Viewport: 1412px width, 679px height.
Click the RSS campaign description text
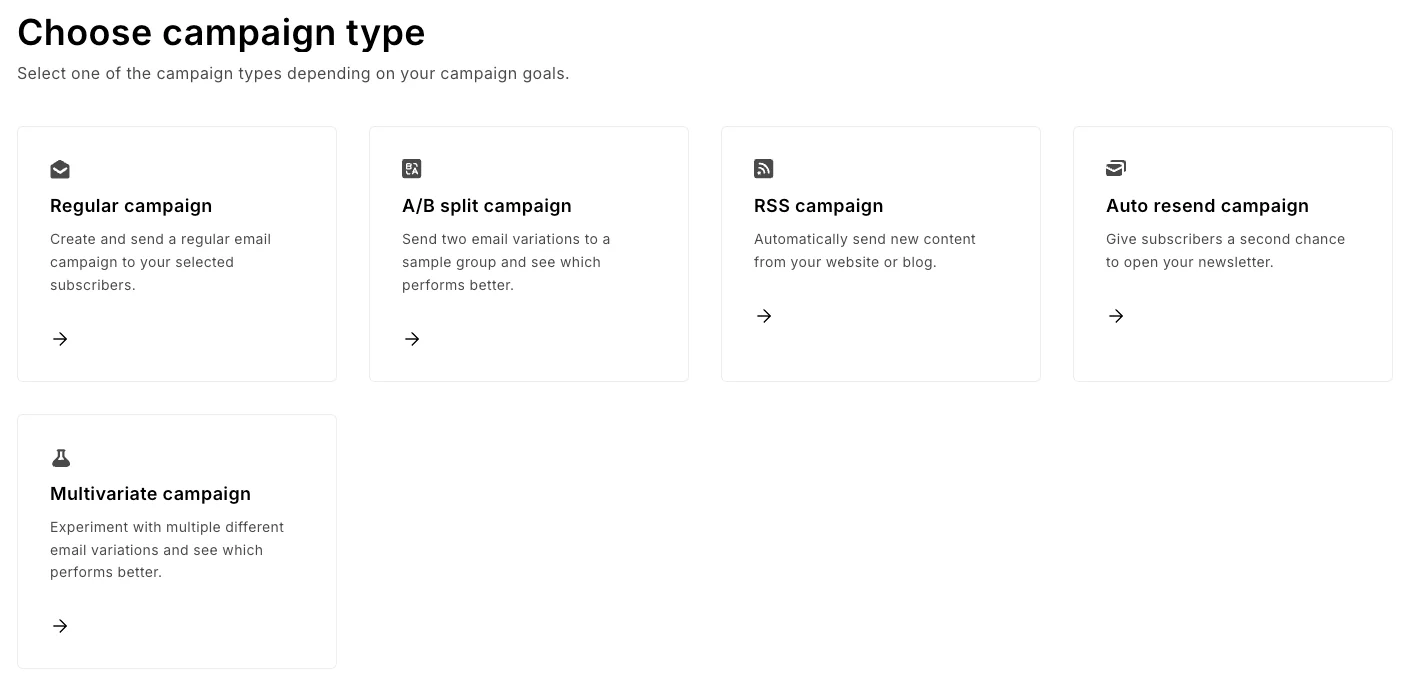click(865, 250)
